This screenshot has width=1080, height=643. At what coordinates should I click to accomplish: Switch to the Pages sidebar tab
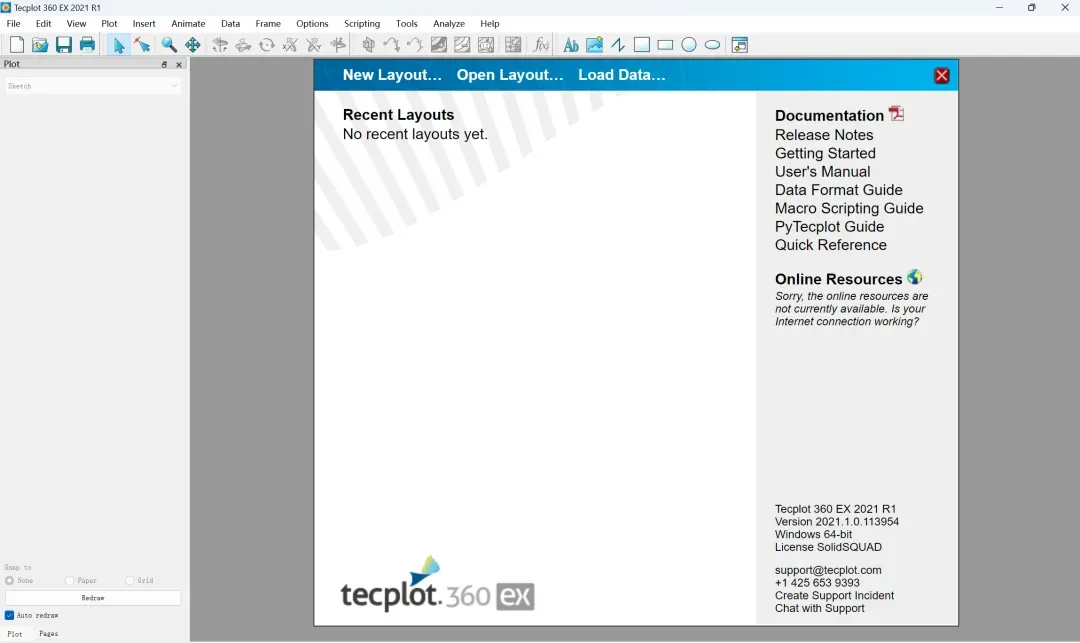(x=48, y=633)
